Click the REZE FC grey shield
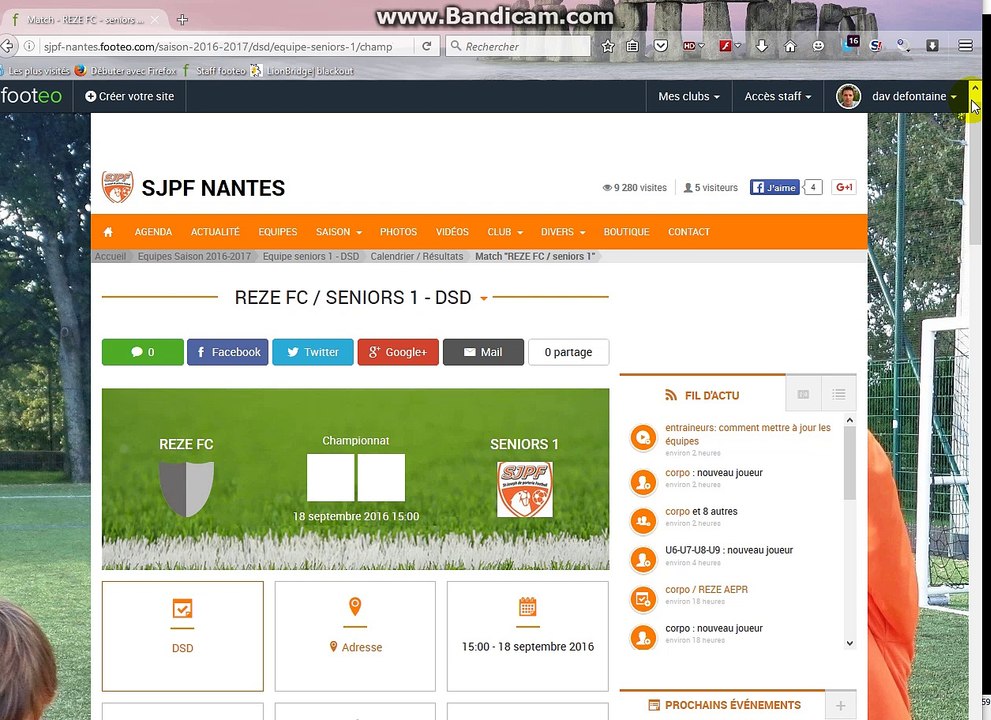Image resolution: width=991 pixels, height=720 pixels. coord(186,489)
